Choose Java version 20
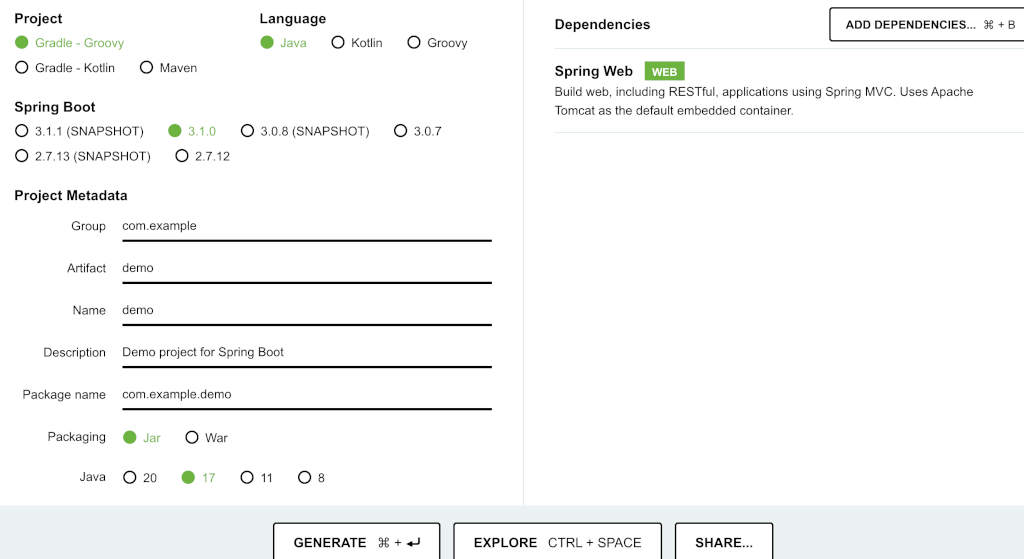 point(140,477)
